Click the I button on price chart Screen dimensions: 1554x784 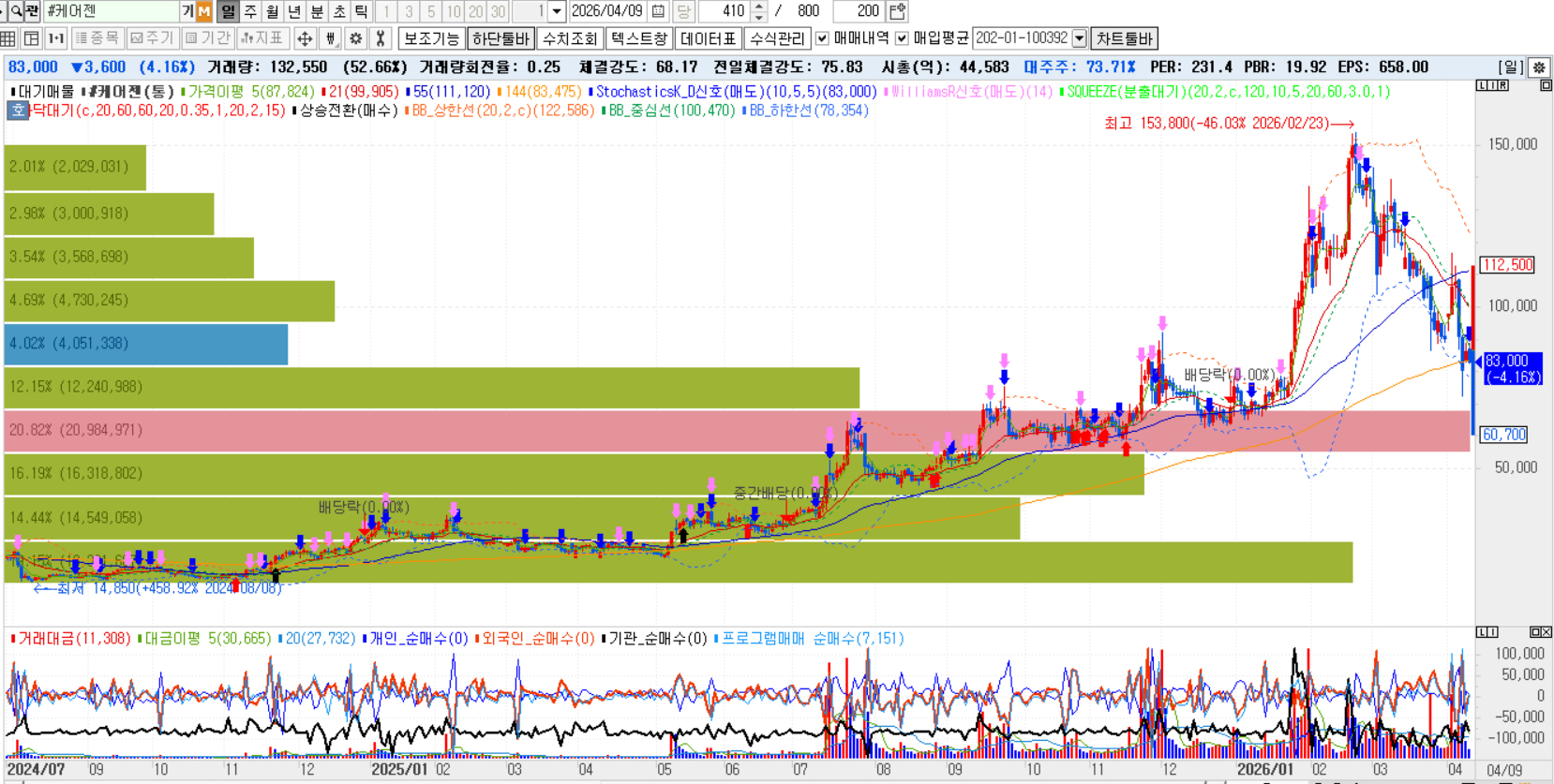tap(1492, 85)
